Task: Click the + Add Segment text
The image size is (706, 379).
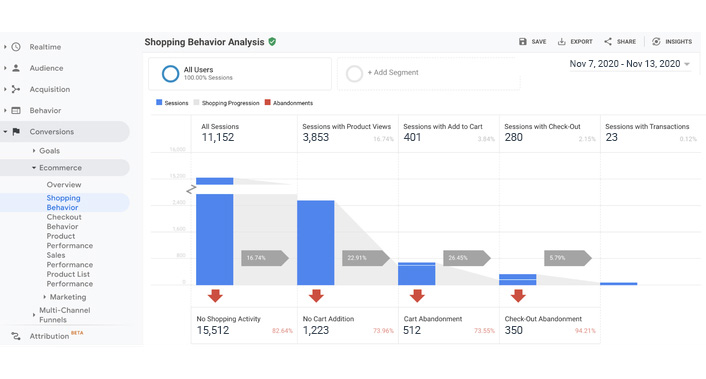Action: 393,72
